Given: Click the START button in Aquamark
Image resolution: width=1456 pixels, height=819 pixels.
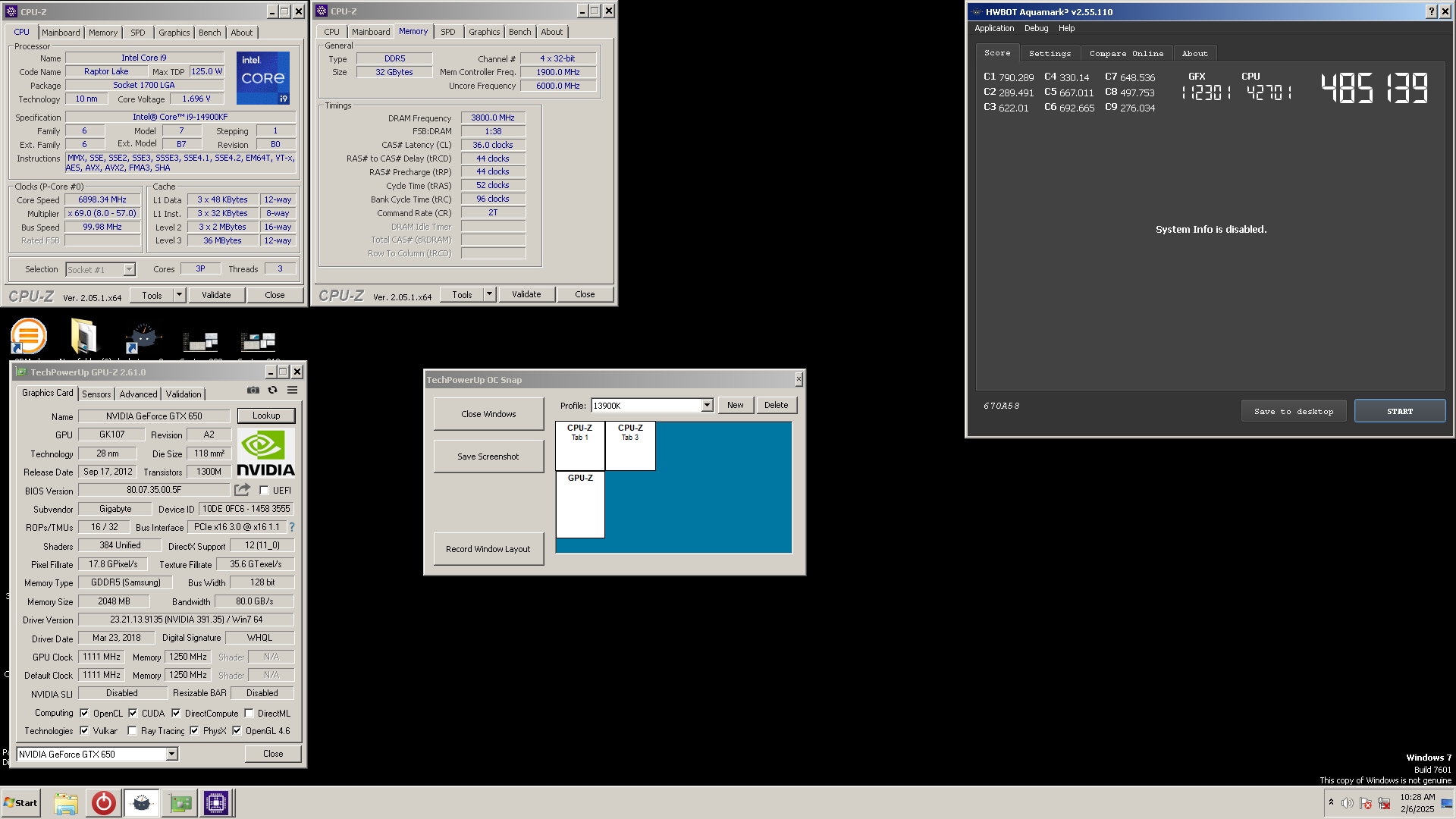Looking at the screenshot, I should click(1400, 411).
